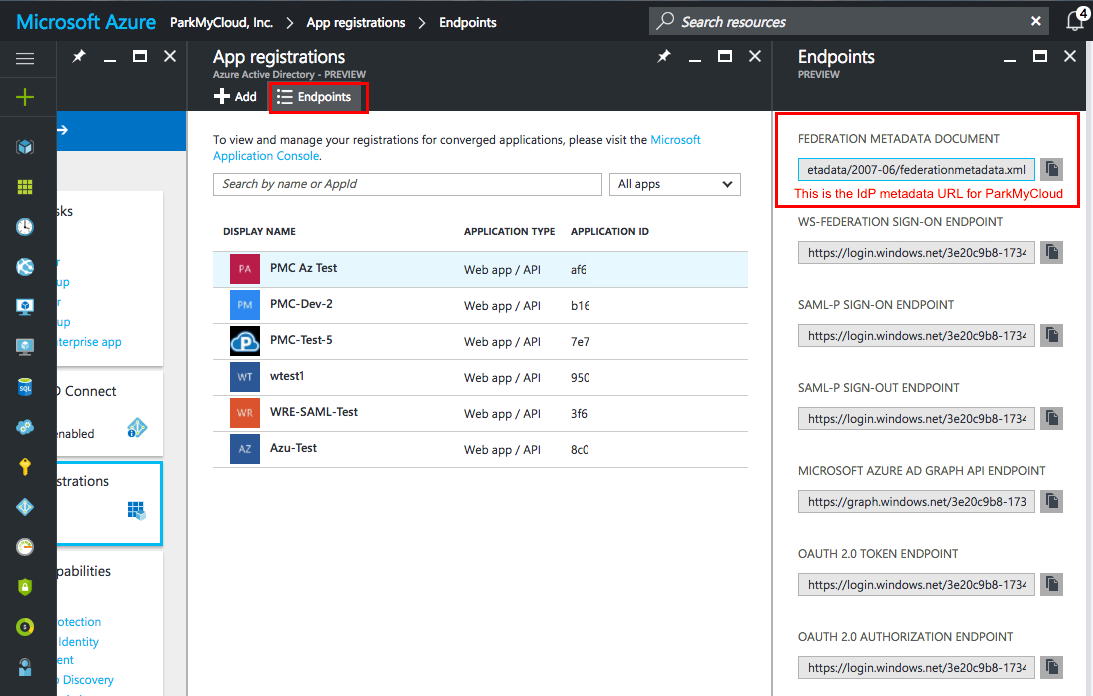
Task: Select the SAML-P Sign-On Endpoint URL field
Action: coord(916,335)
